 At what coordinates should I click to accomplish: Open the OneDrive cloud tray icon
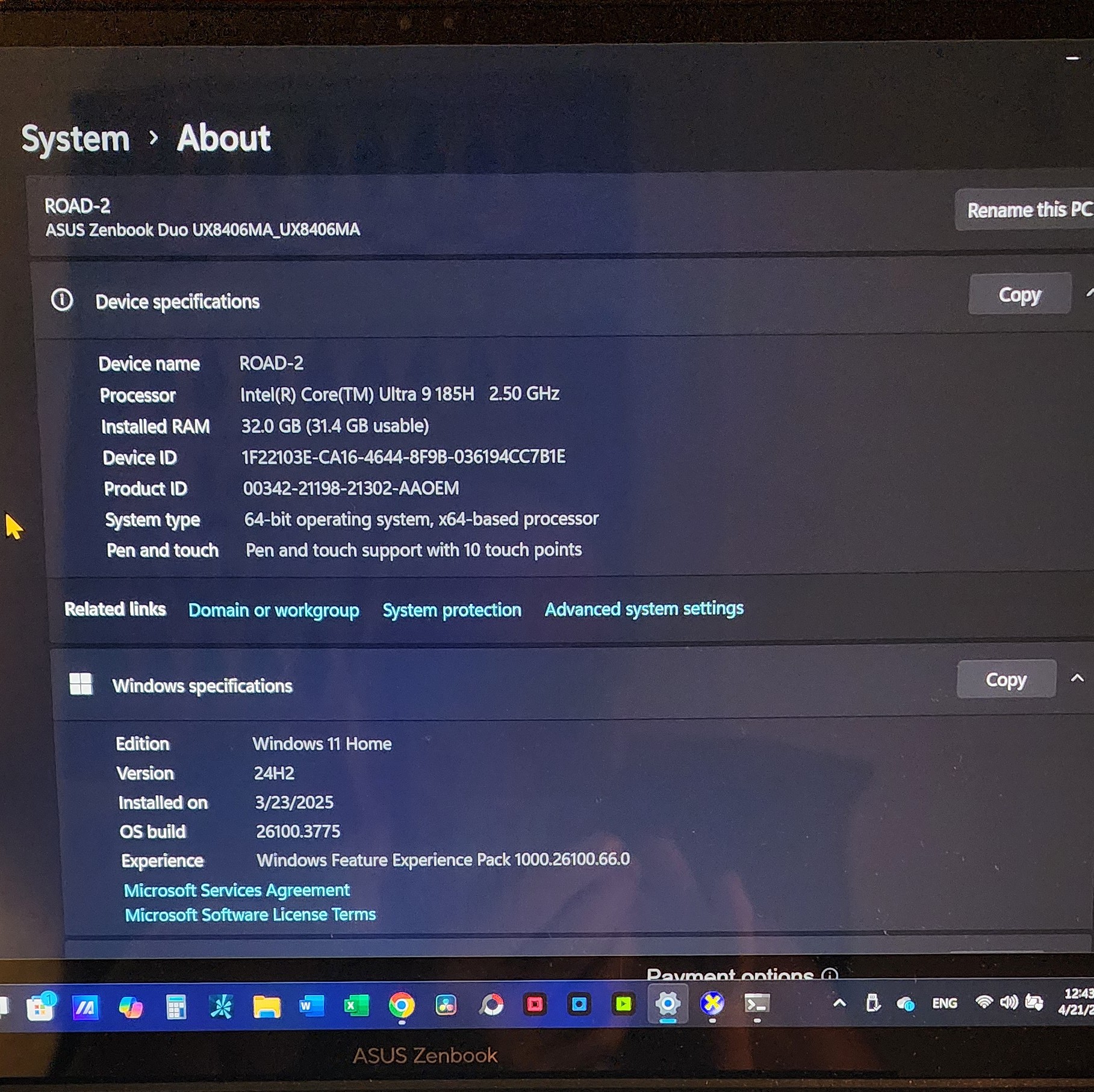coord(906,1004)
